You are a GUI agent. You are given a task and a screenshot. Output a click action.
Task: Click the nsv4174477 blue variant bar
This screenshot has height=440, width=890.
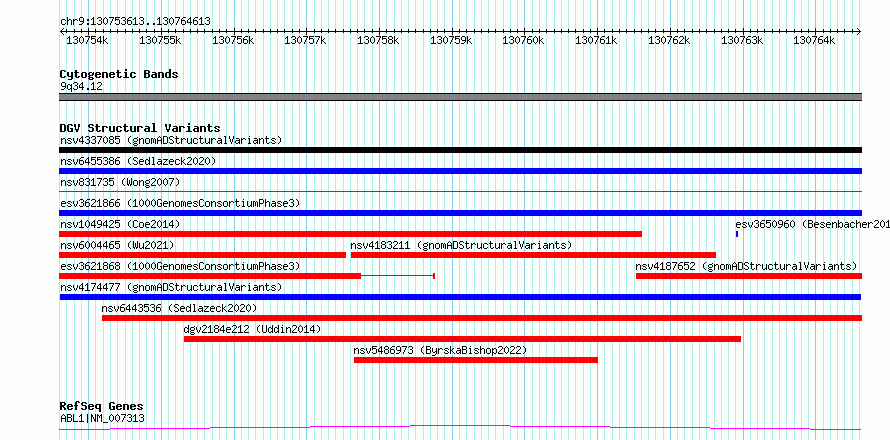(460, 297)
